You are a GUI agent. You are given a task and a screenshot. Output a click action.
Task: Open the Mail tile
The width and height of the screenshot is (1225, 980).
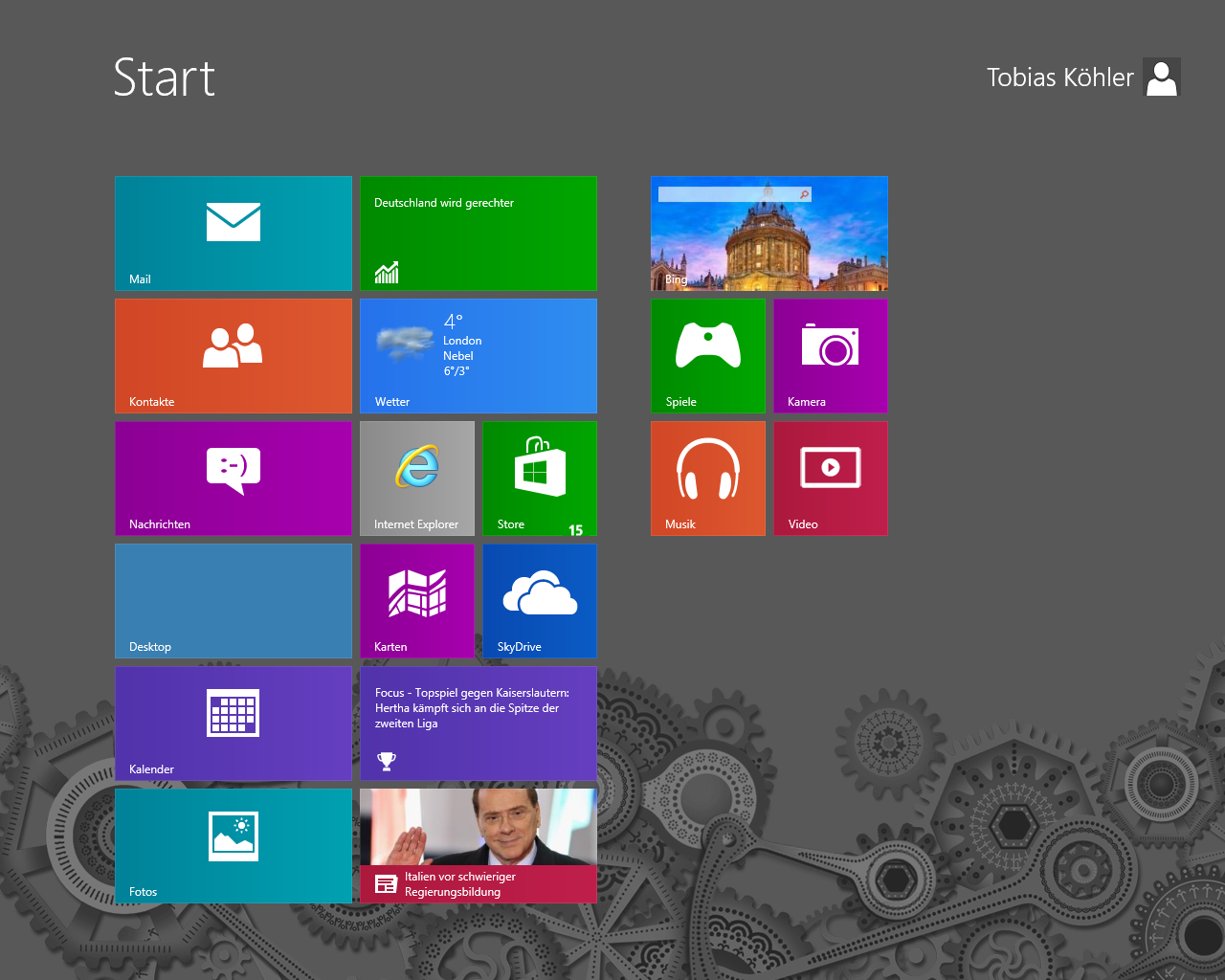pos(234,234)
